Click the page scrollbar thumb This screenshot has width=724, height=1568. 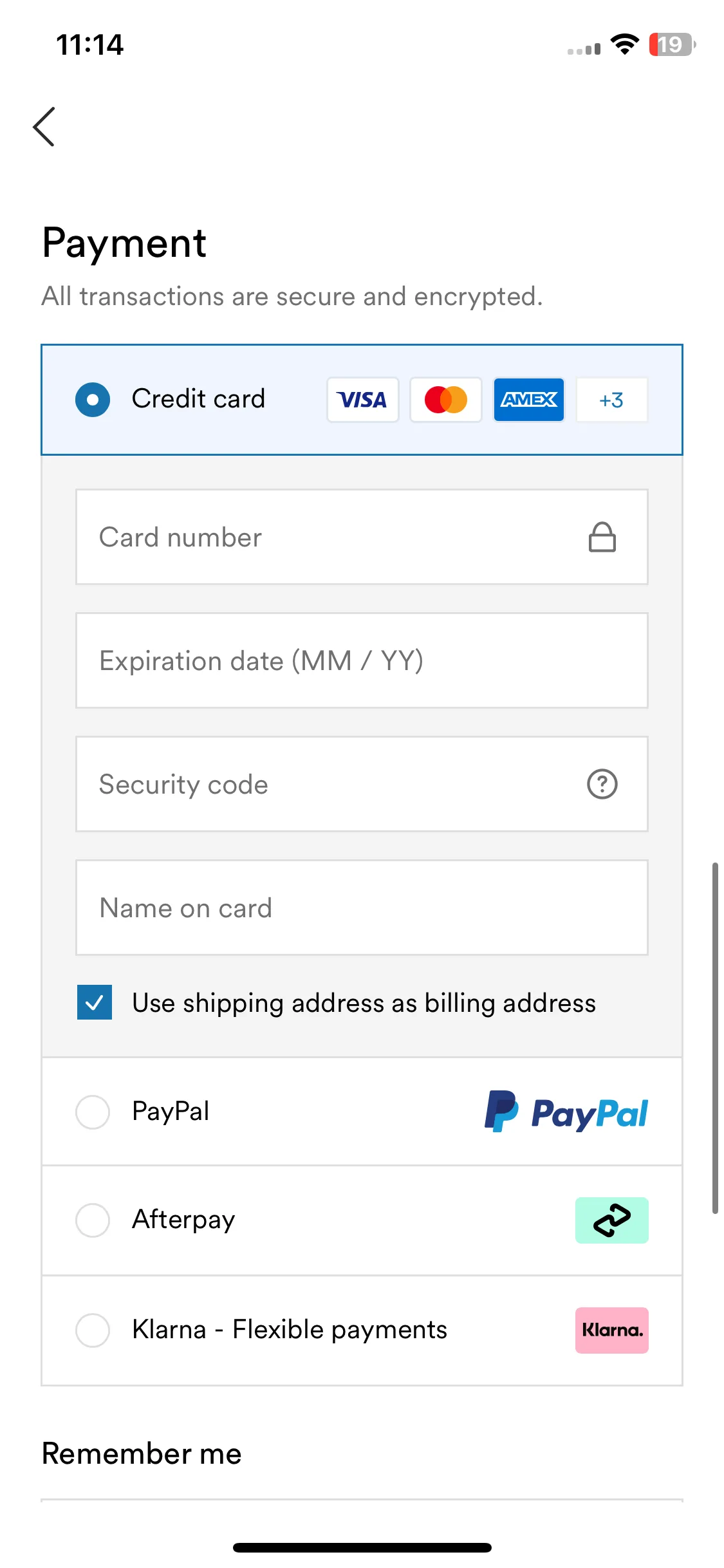[715, 1038]
